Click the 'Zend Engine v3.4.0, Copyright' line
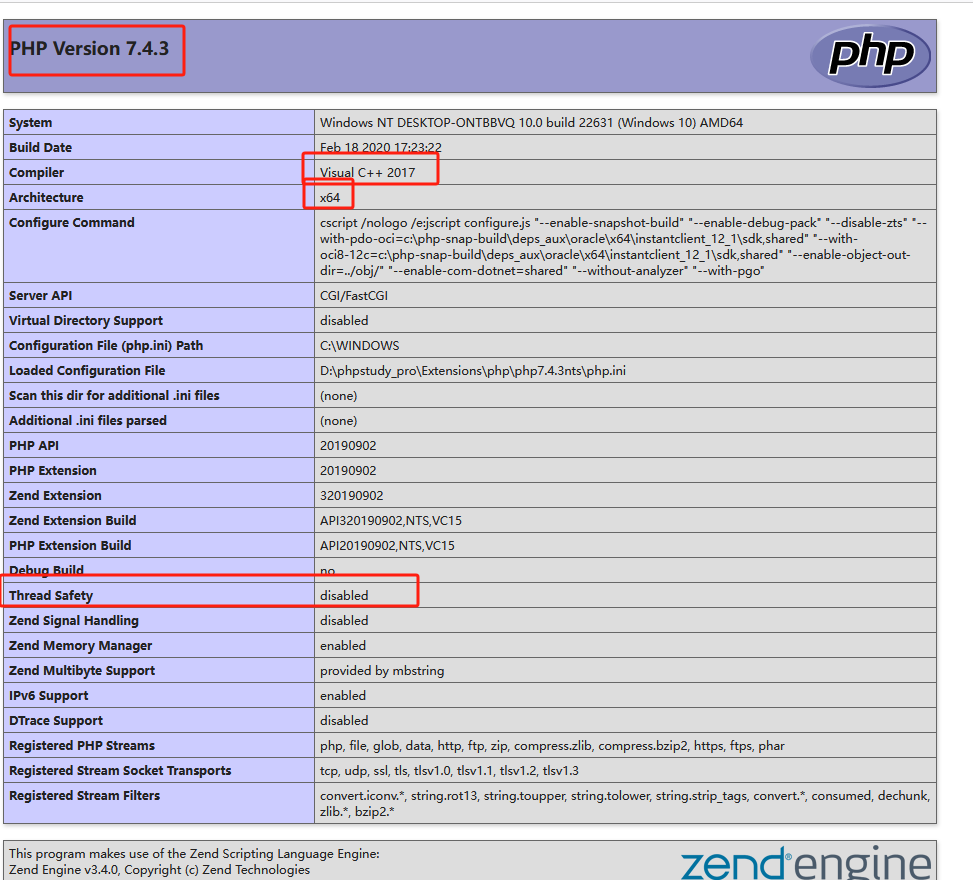Image resolution: width=973 pixels, height=880 pixels. coord(159,869)
